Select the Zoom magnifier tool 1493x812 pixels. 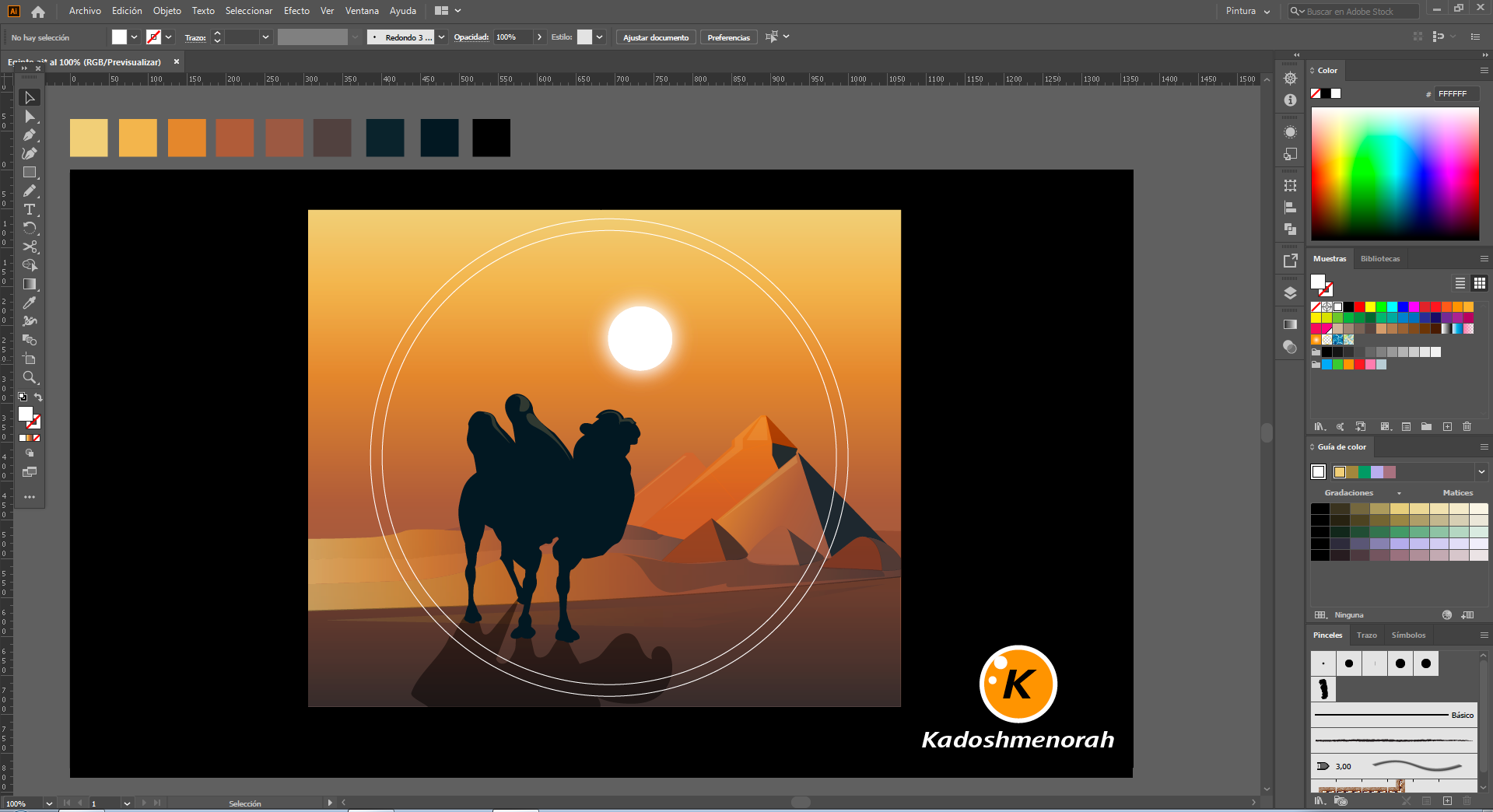30,377
